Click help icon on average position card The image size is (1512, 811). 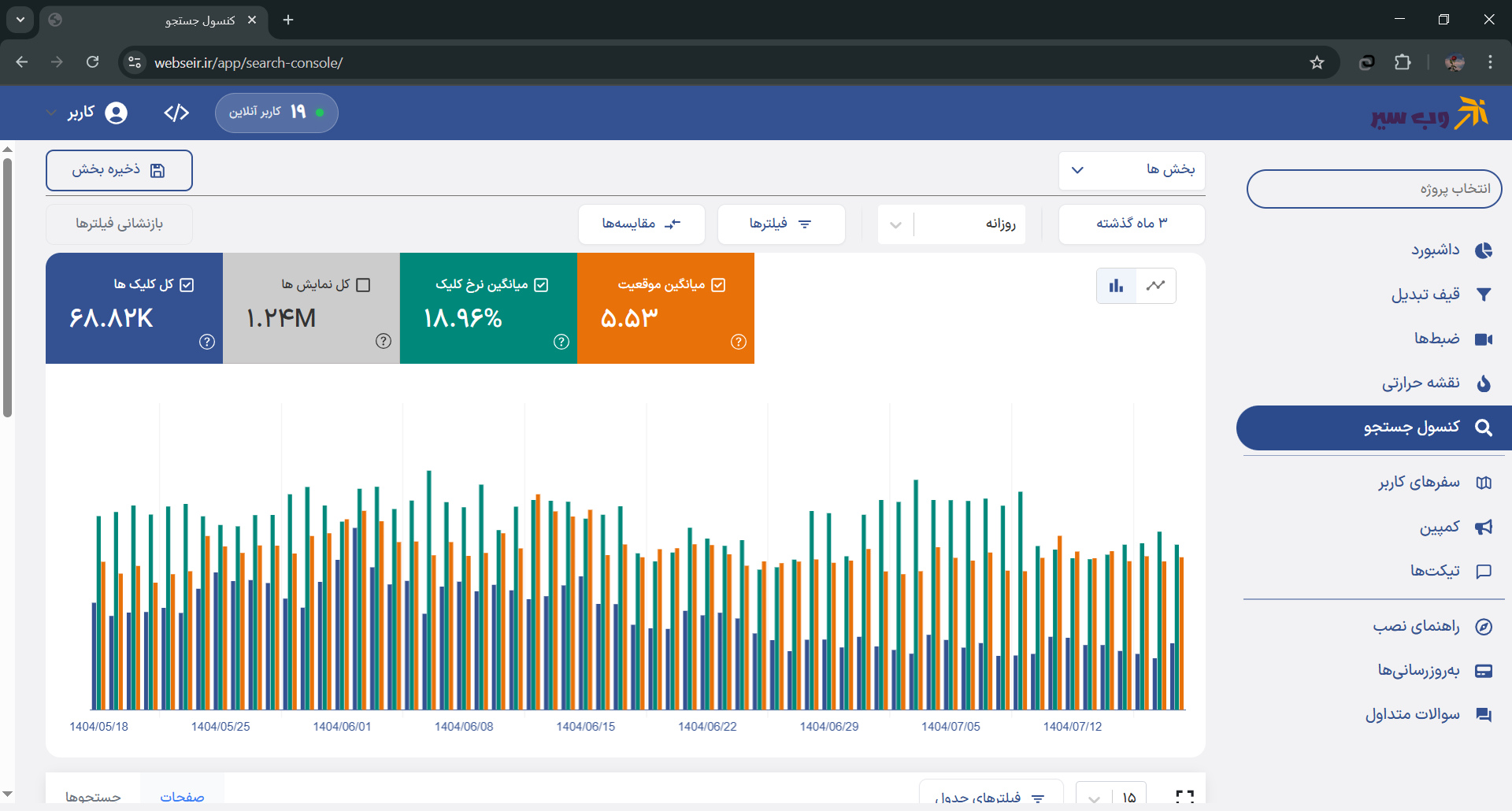738,342
